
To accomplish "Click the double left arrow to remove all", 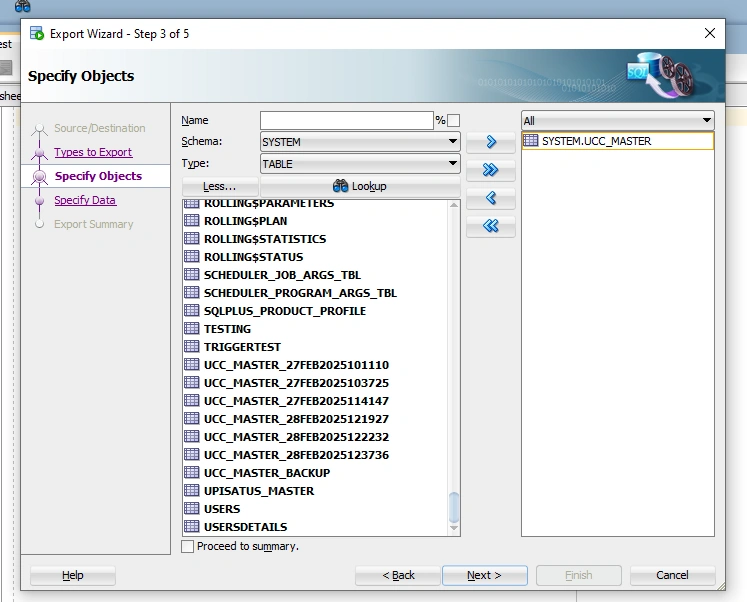I will point(491,226).
